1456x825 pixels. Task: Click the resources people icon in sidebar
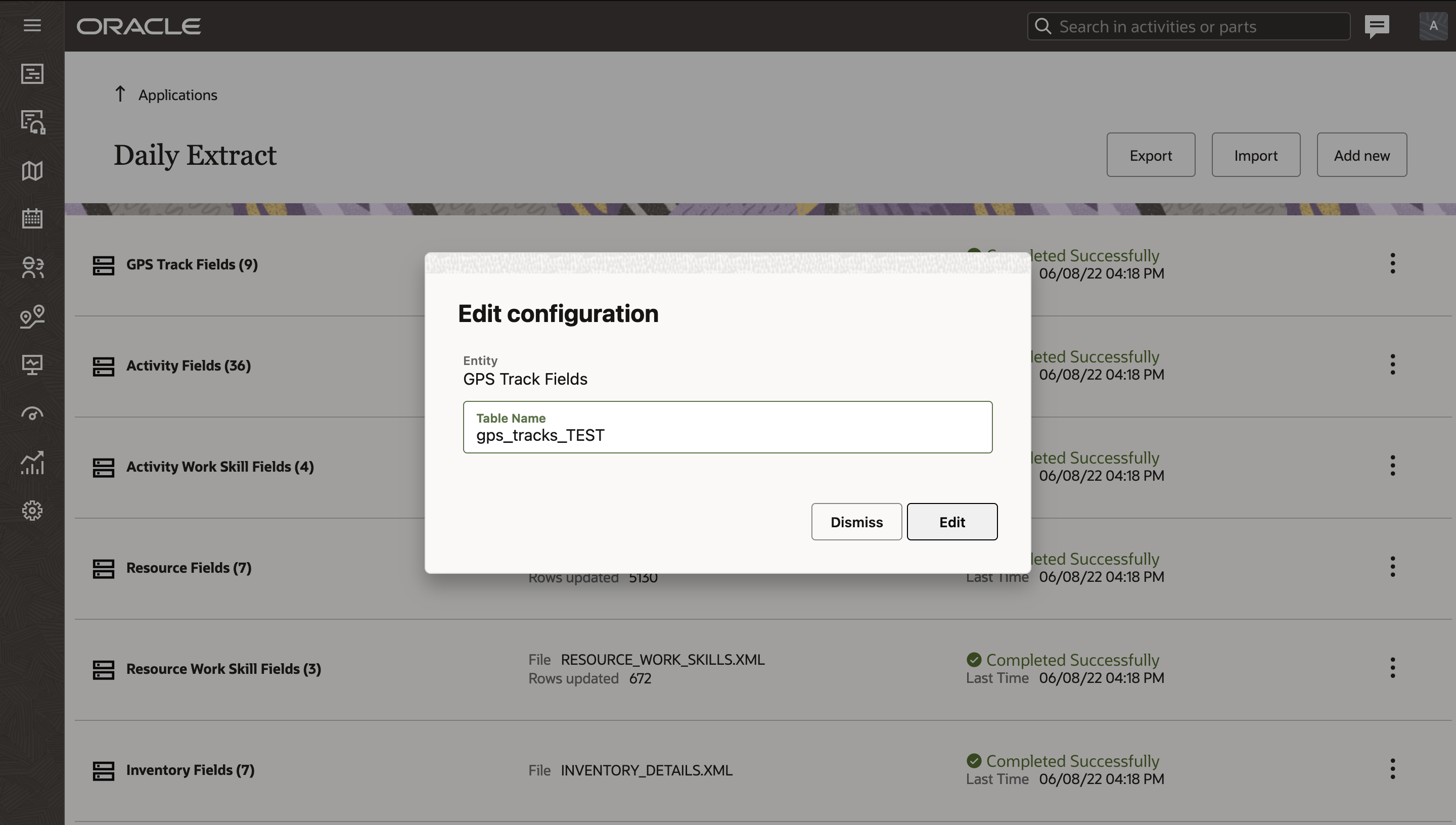pyautogui.click(x=32, y=267)
